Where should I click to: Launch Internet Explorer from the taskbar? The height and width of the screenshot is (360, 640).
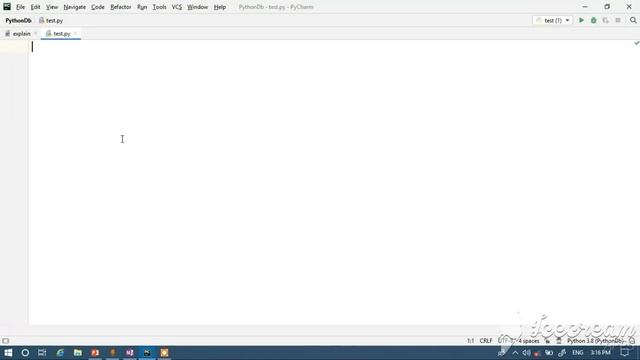[60, 353]
